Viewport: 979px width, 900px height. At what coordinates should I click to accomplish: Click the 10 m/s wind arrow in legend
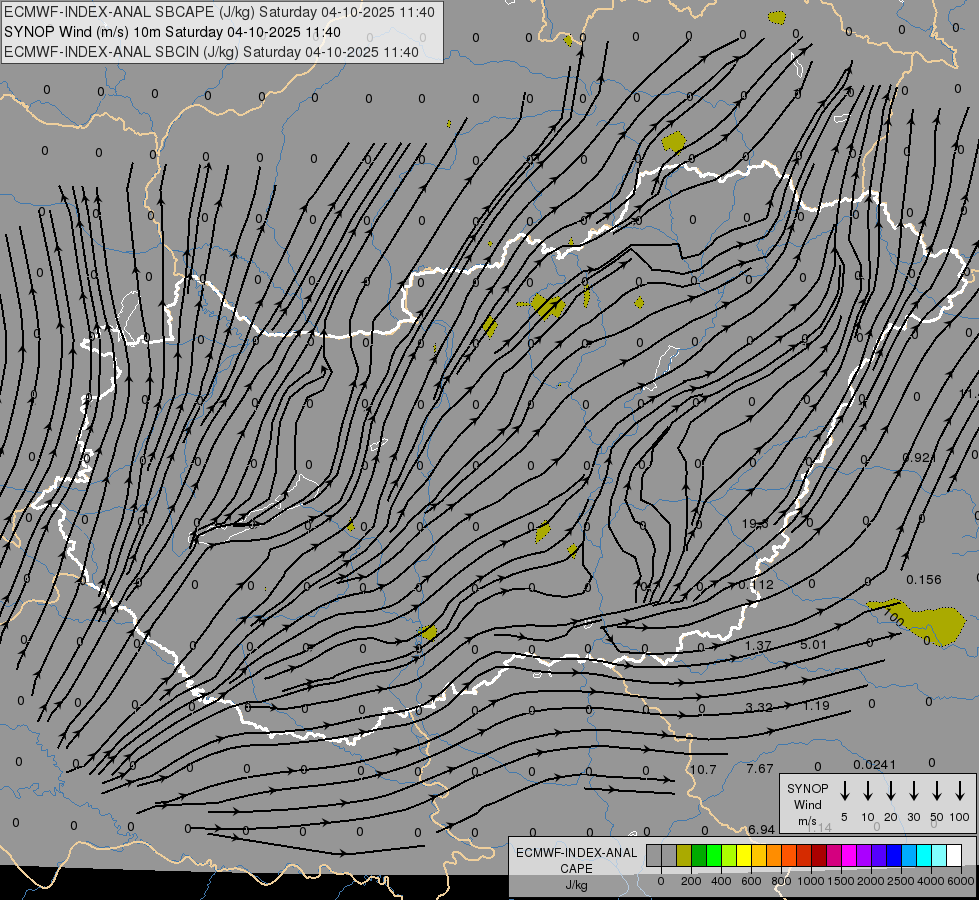[867, 791]
